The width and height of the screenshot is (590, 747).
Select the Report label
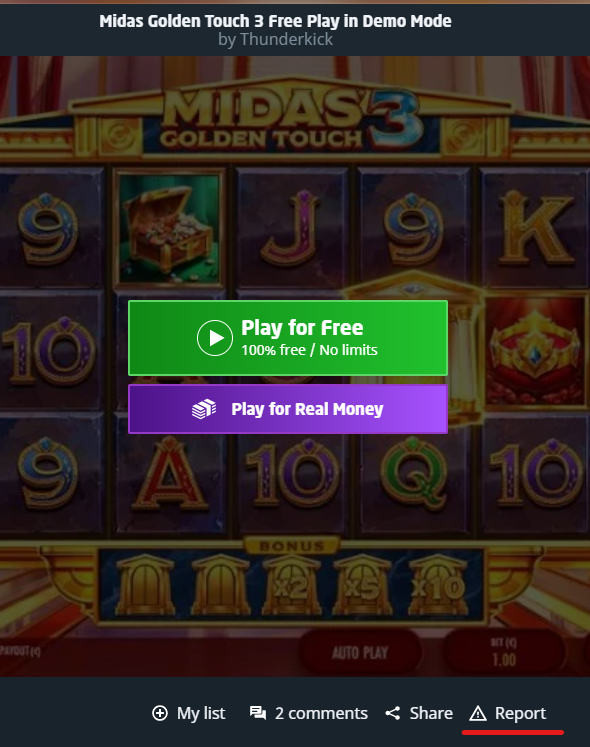(520, 713)
